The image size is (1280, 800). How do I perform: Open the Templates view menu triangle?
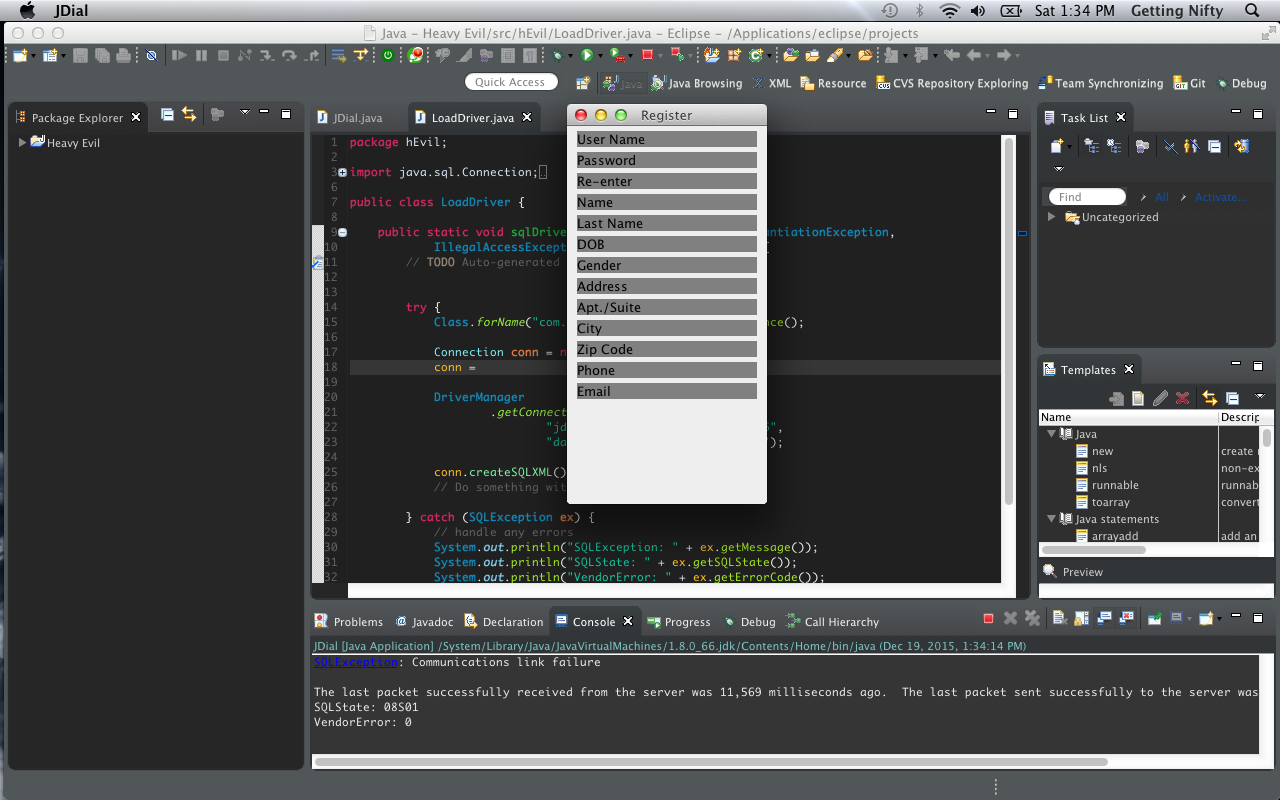click(x=1260, y=397)
